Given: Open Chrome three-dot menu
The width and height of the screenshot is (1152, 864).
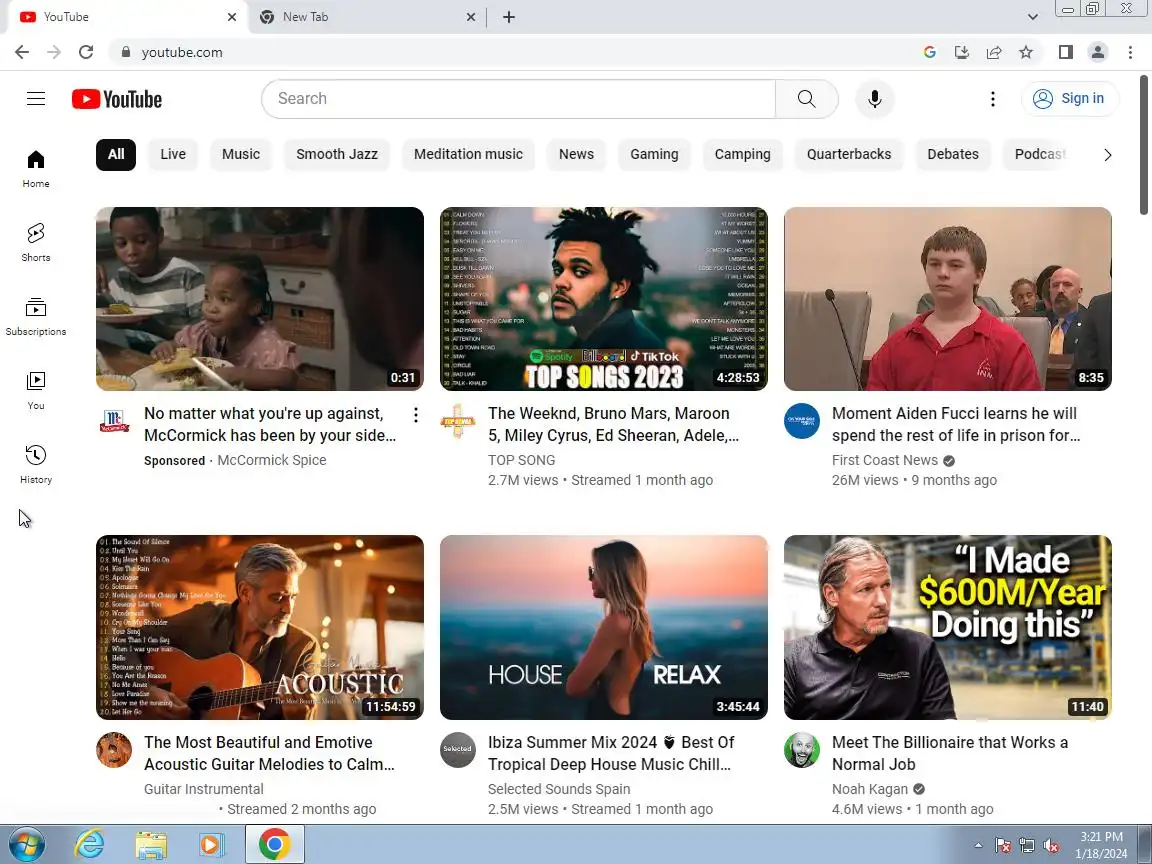Looking at the screenshot, I should 1130,52.
